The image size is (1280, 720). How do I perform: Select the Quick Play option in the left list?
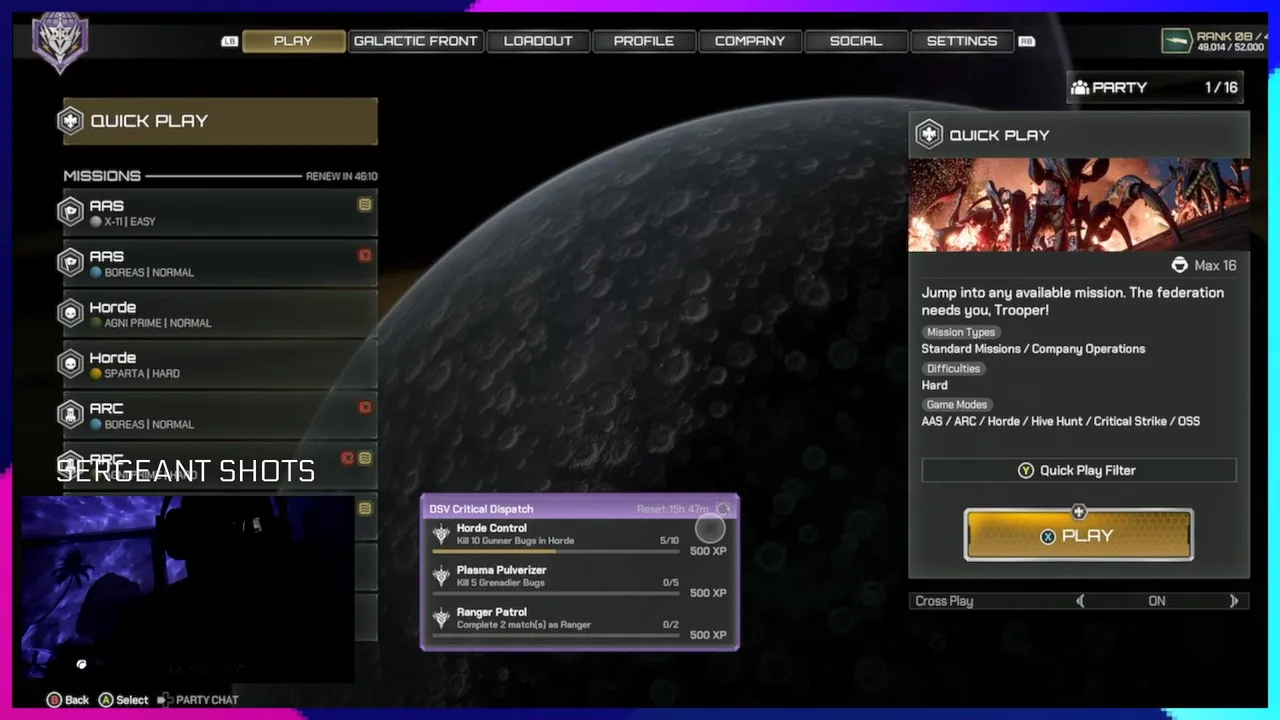point(220,121)
